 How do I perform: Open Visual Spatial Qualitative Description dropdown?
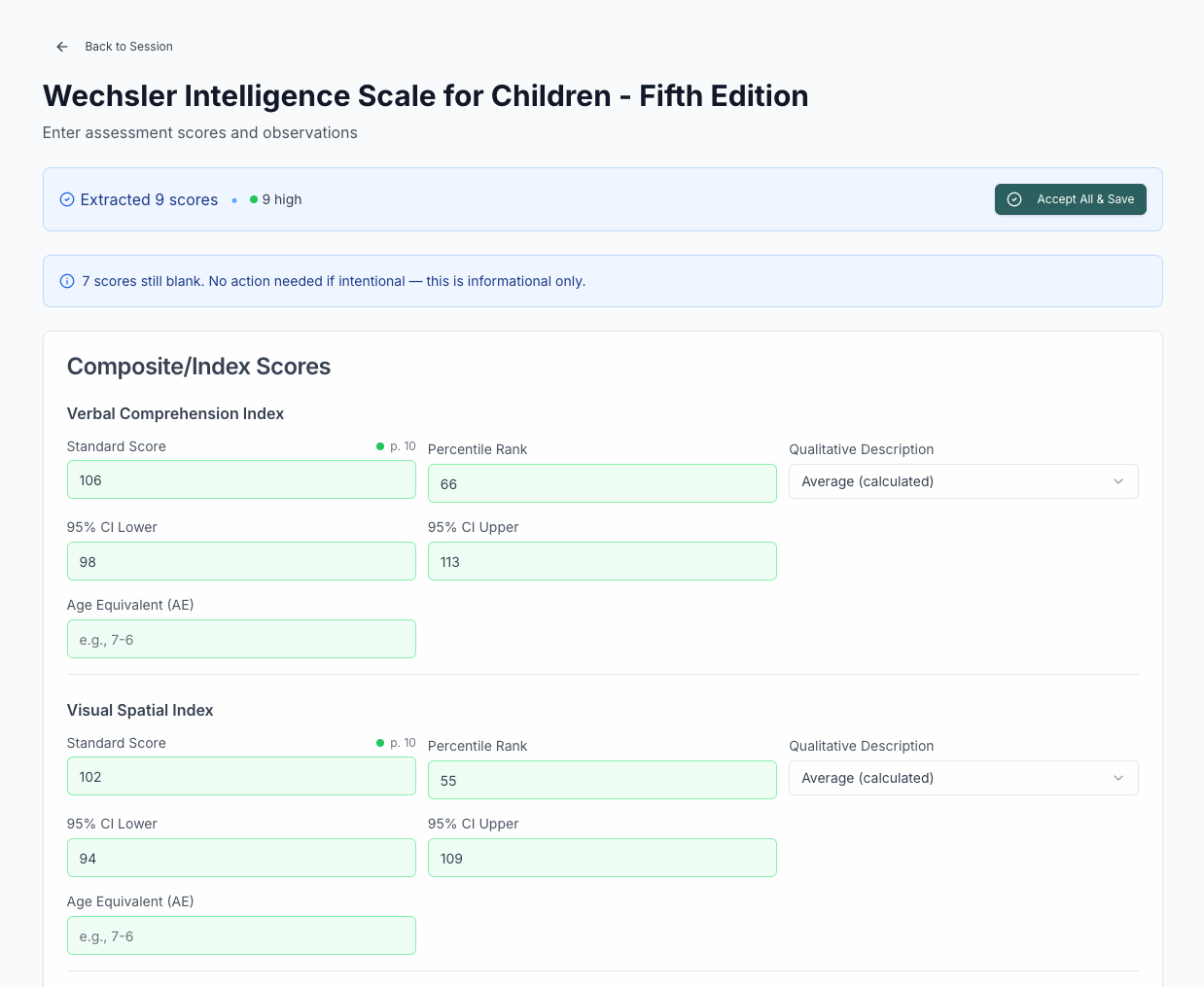point(963,778)
